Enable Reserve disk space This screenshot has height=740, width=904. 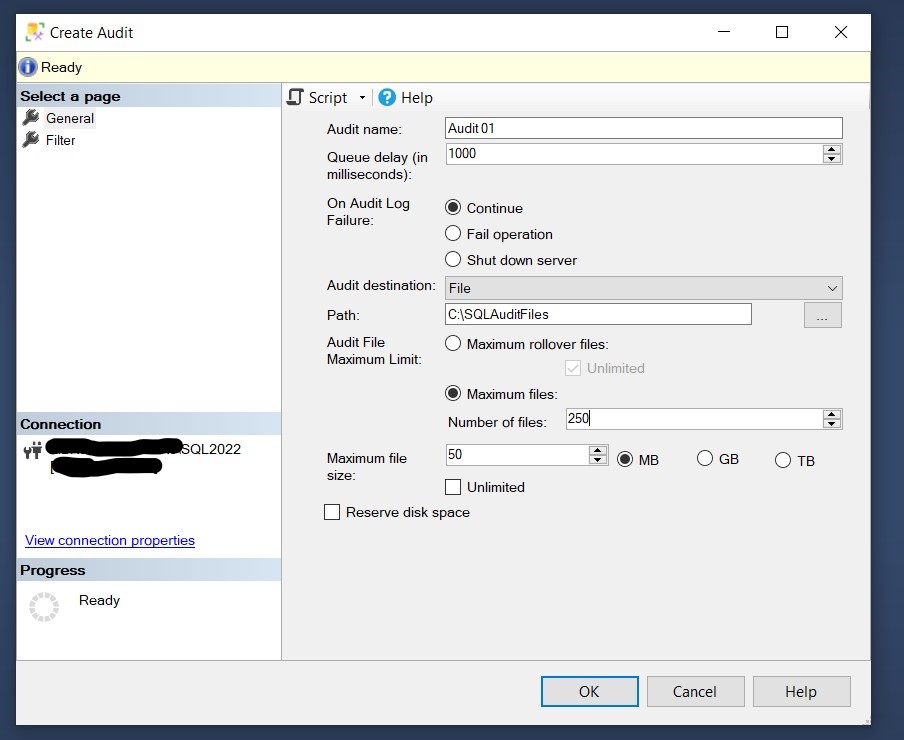[332, 512]
